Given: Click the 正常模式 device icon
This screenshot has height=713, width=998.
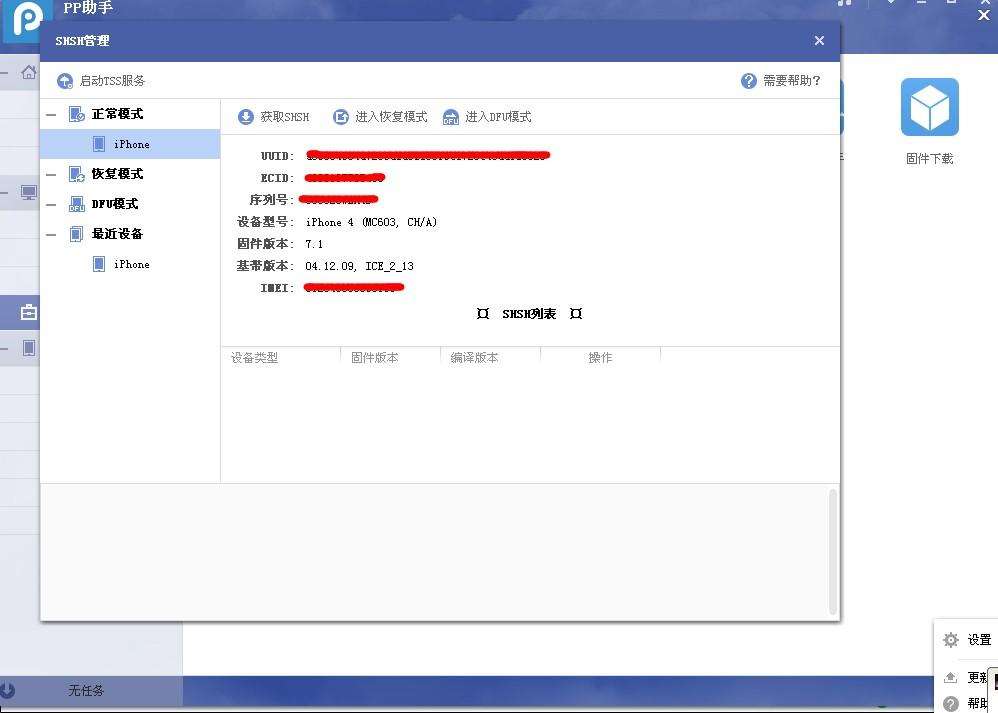Looking at the screenshot, I should 76,115.
